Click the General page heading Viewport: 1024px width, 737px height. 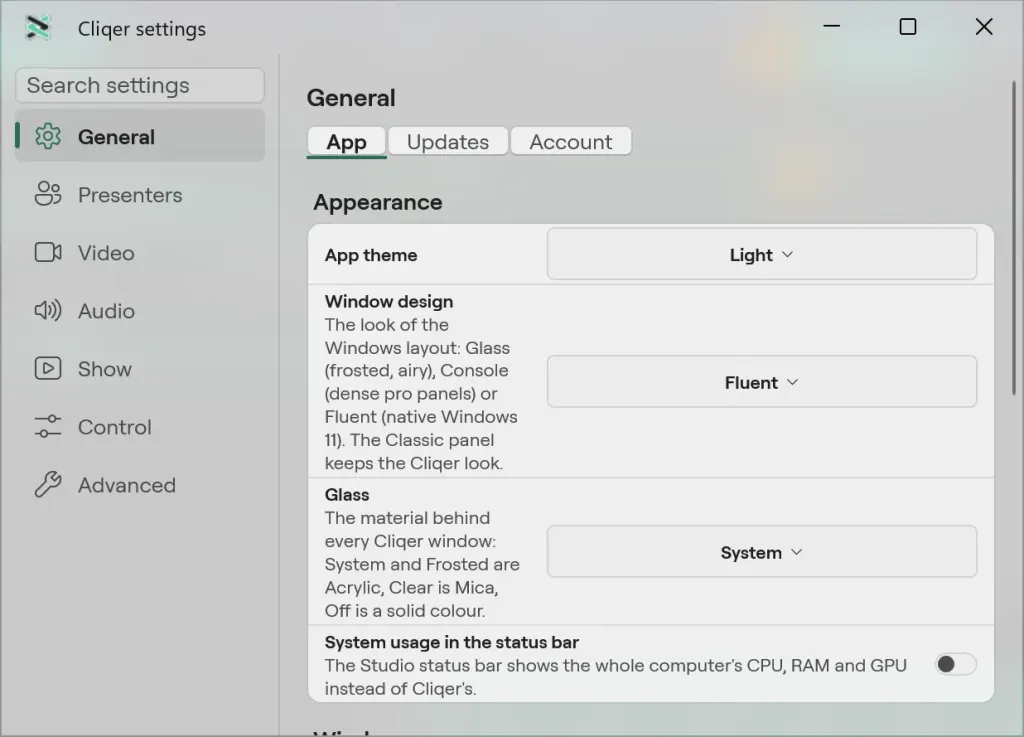coord(351,98)
